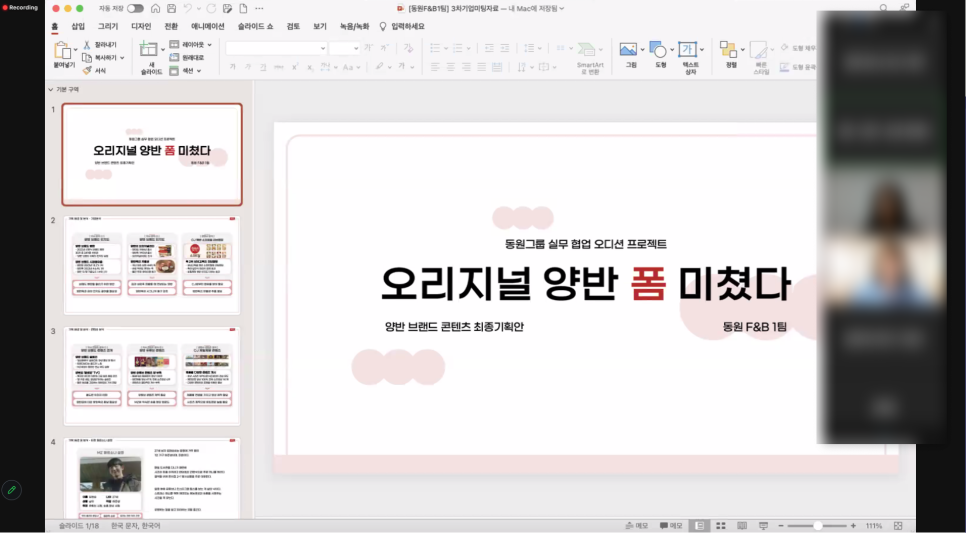Collapse the 기본 구역 section chevron
This screenshot has width=966, height=533.
click(x=51, y=90)
